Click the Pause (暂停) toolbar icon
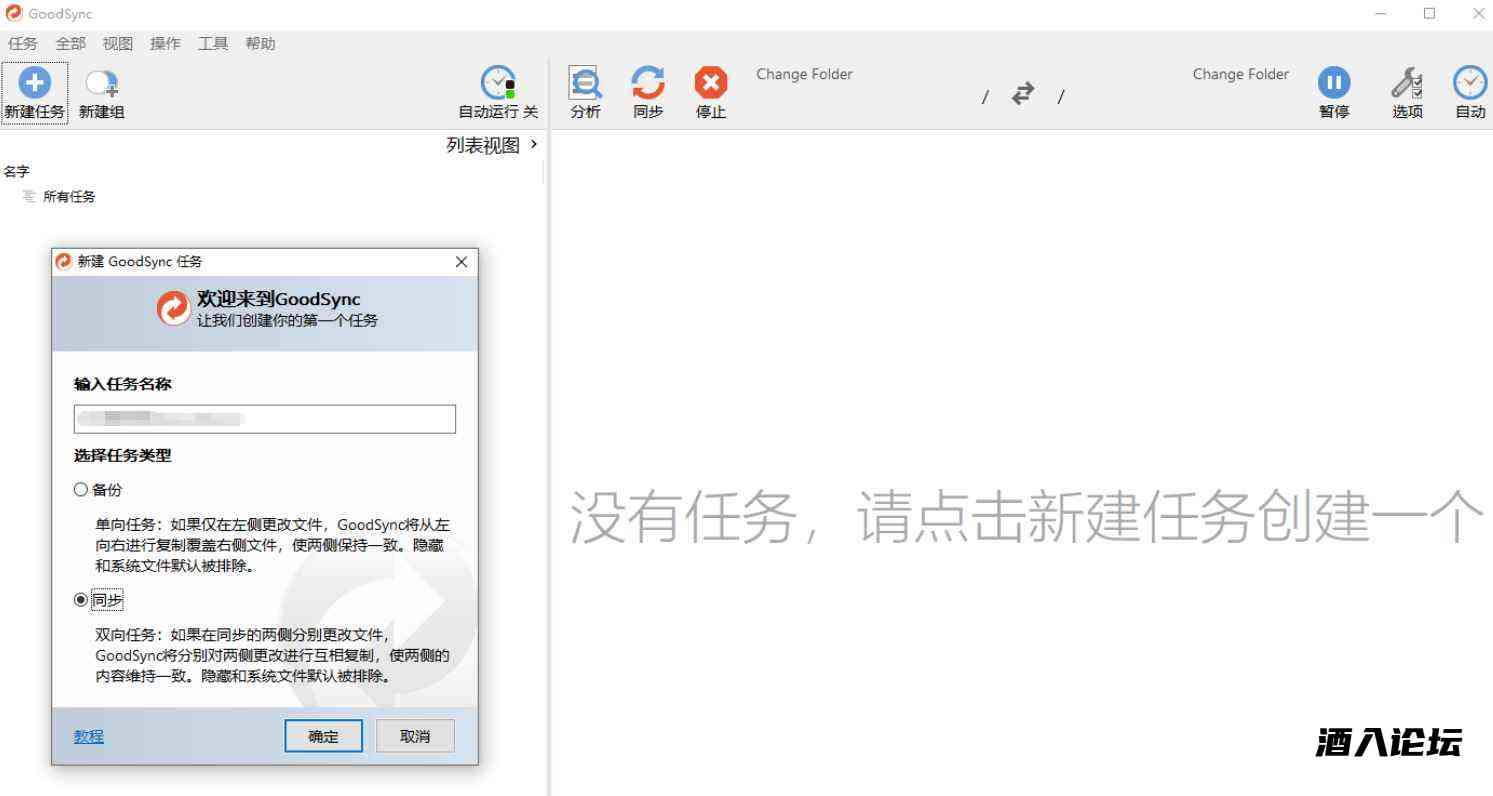The image size is (1493, 796). point(1333,83)
